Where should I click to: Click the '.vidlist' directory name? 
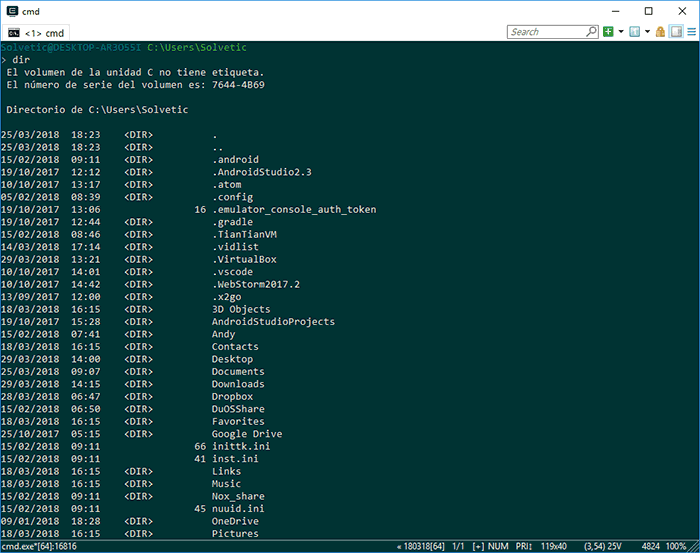[x=235, y=247]
